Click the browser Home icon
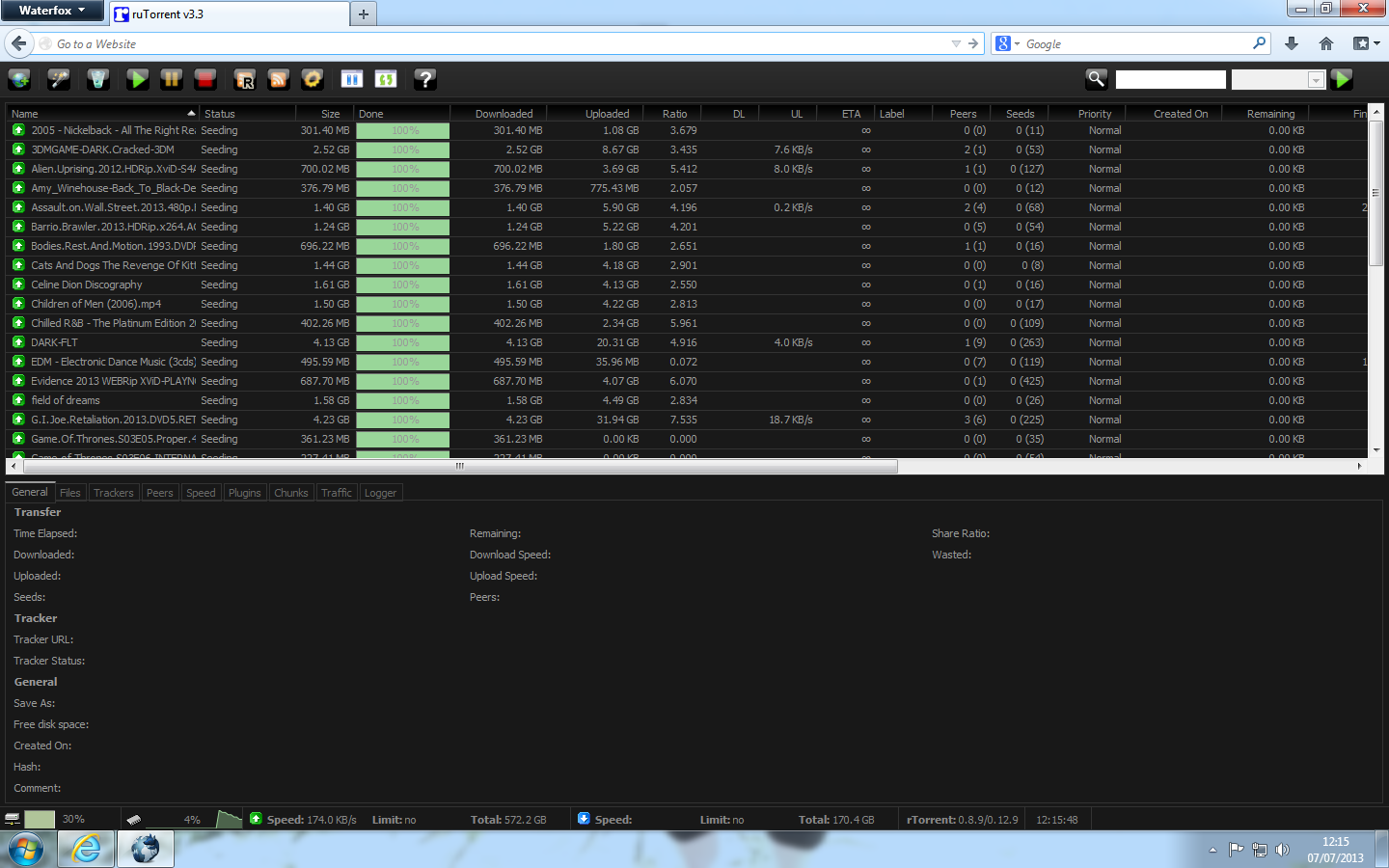Viewport: 1389px width, 868px height. [x=1326, y=43]
